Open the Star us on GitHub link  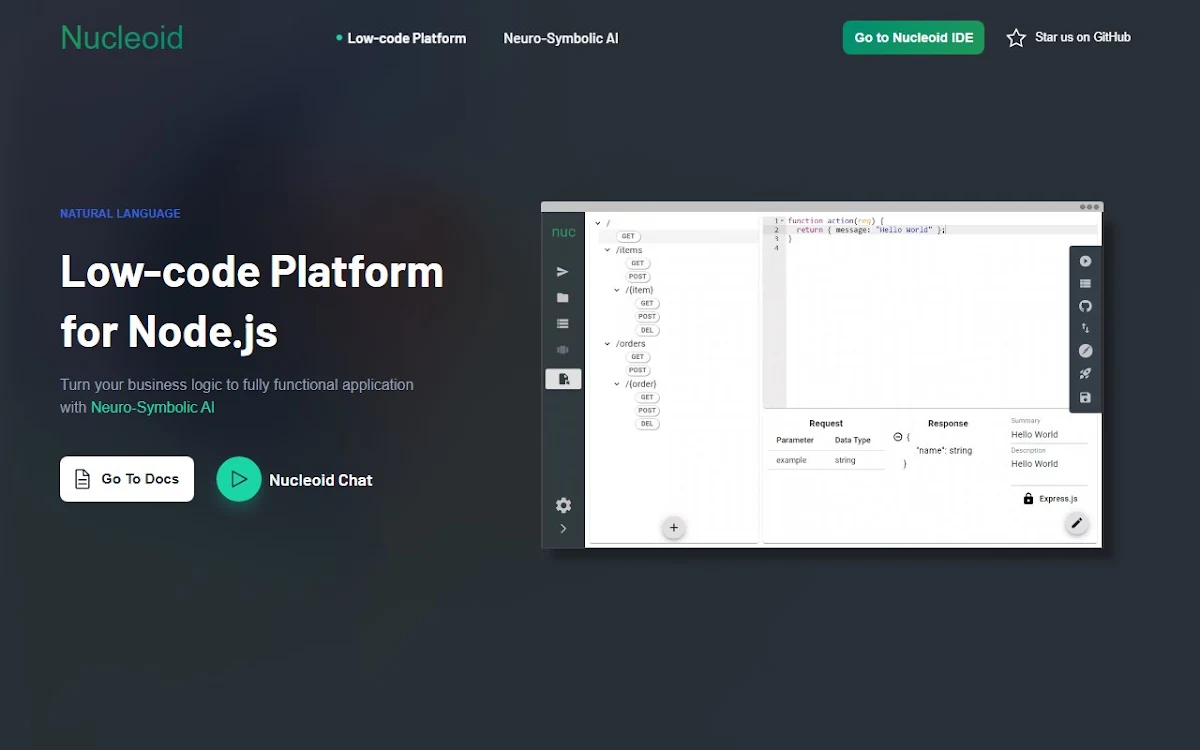coord(1083,37)
